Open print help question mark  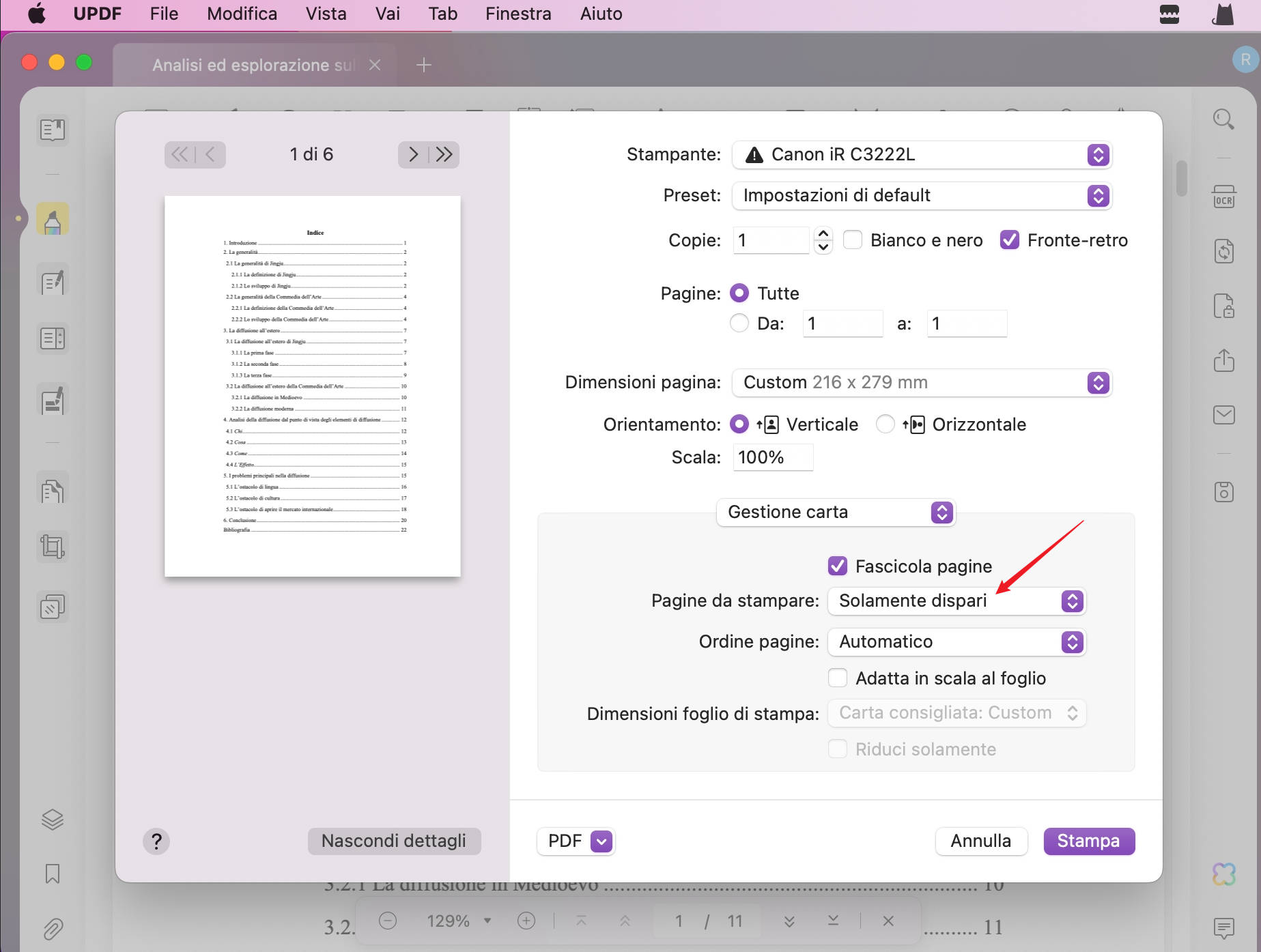[x=156, y=841]
